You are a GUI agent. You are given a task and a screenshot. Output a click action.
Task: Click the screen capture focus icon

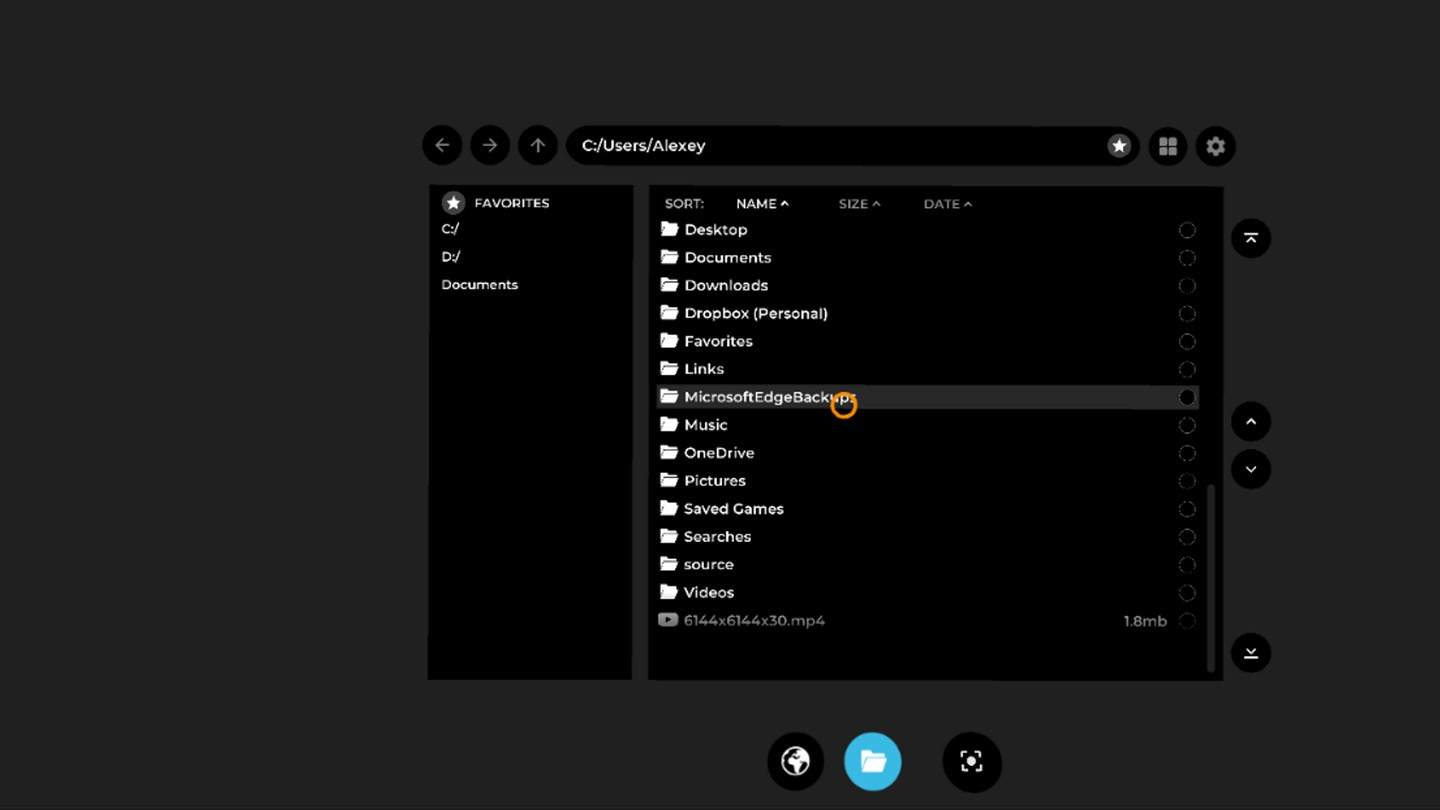971,762
